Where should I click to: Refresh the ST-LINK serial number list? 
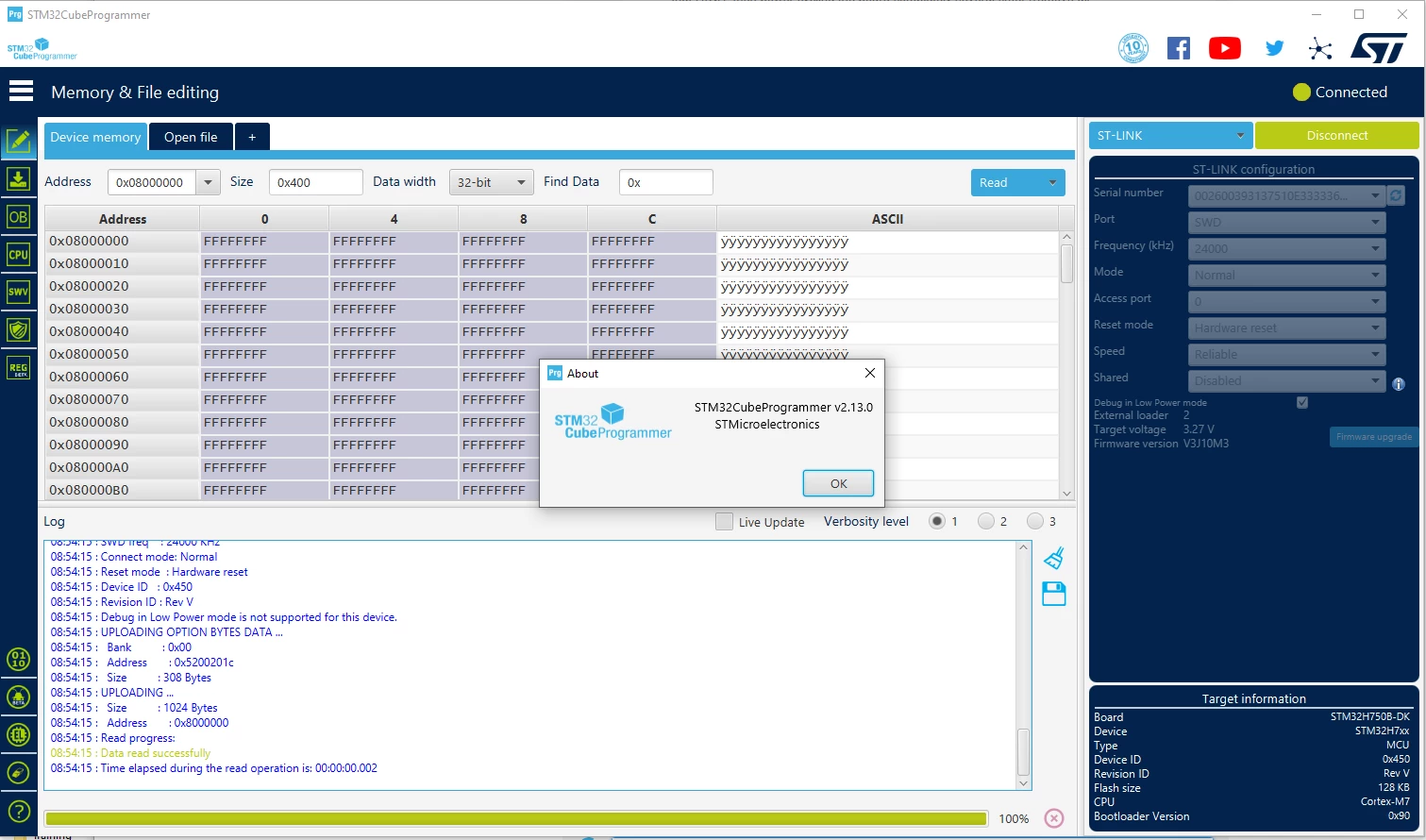tap(1396, 195)
